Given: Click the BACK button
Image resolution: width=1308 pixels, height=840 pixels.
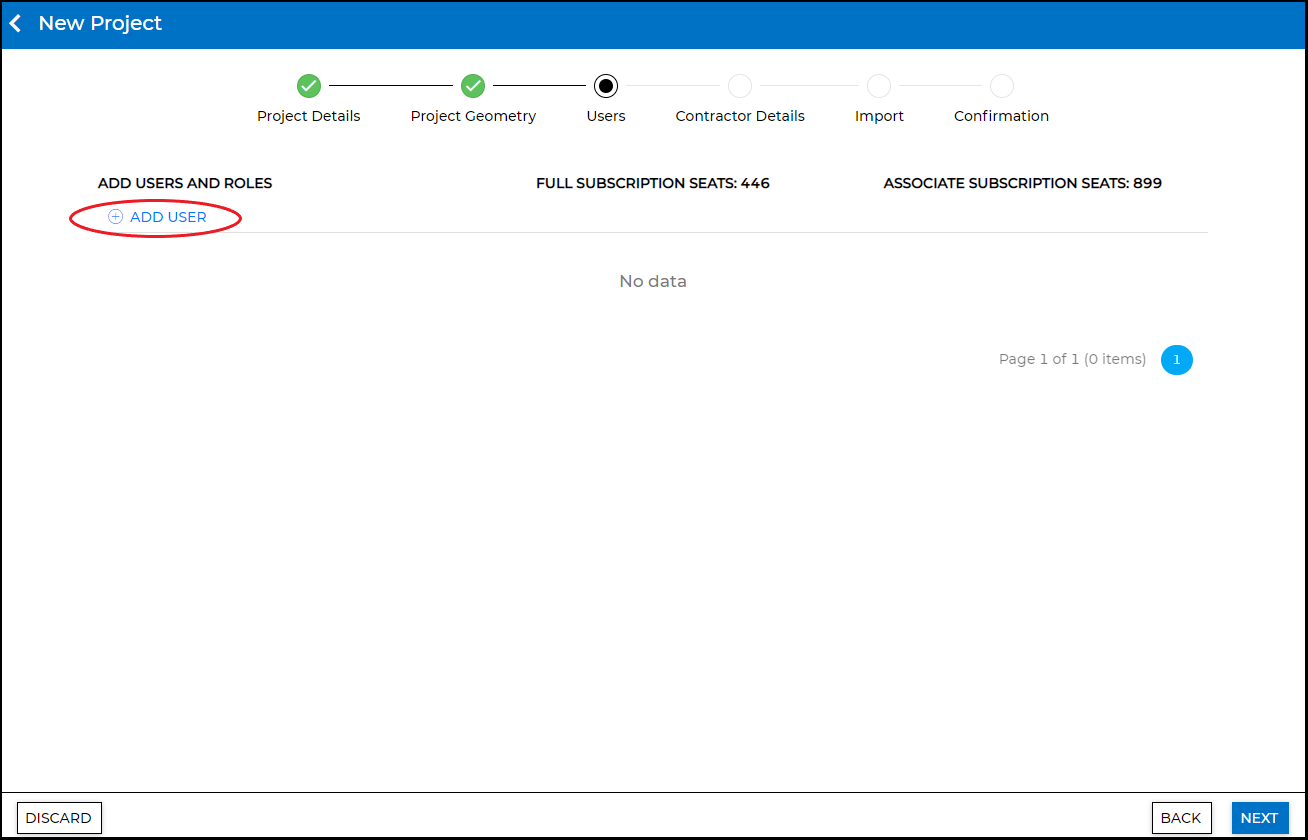Looking at the screenshot, I should (x=1181, y=818).
